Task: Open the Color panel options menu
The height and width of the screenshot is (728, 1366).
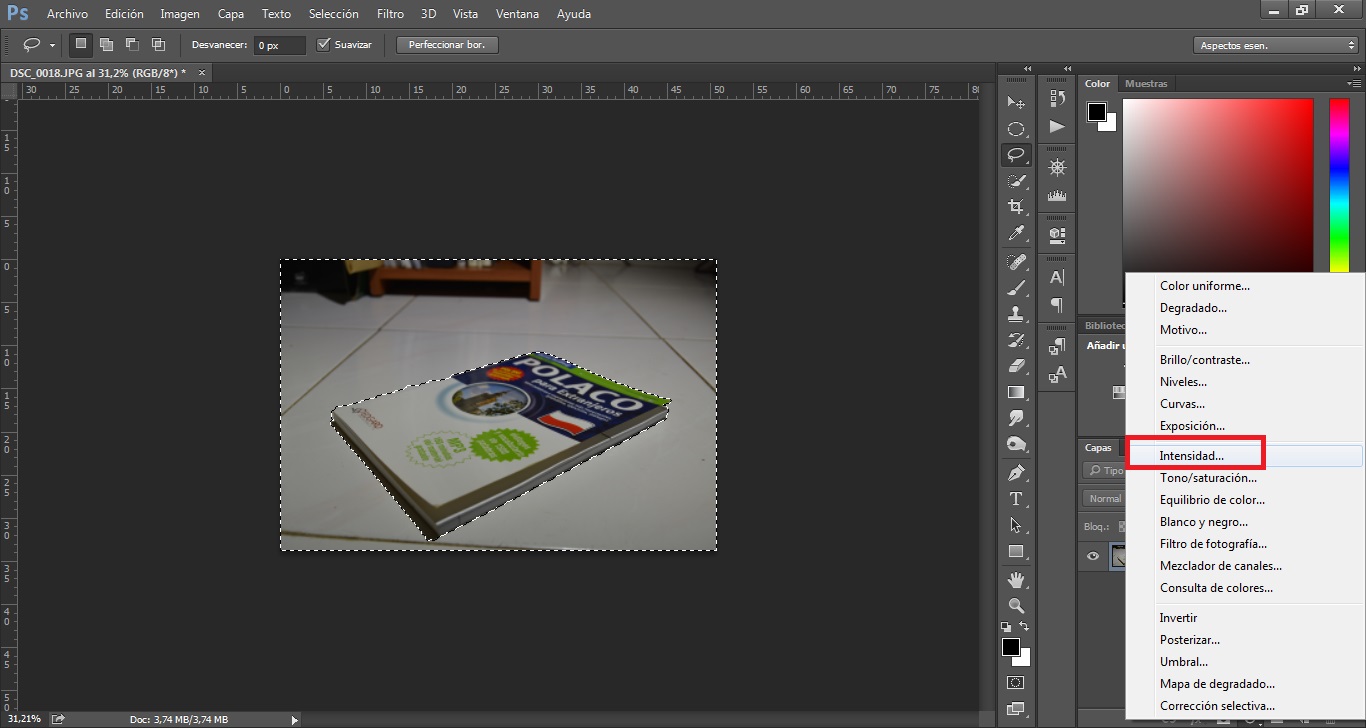Action: pos(1354,84)
